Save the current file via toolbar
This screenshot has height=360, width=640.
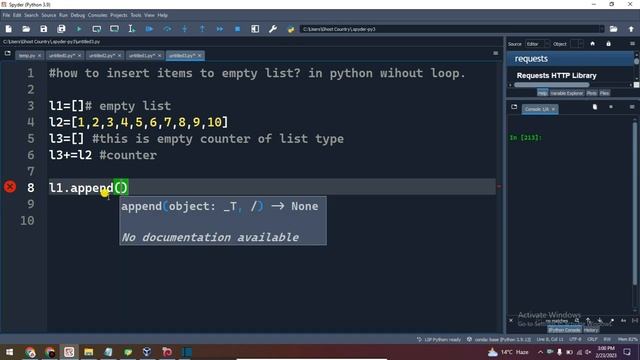(x=44, y=29)
